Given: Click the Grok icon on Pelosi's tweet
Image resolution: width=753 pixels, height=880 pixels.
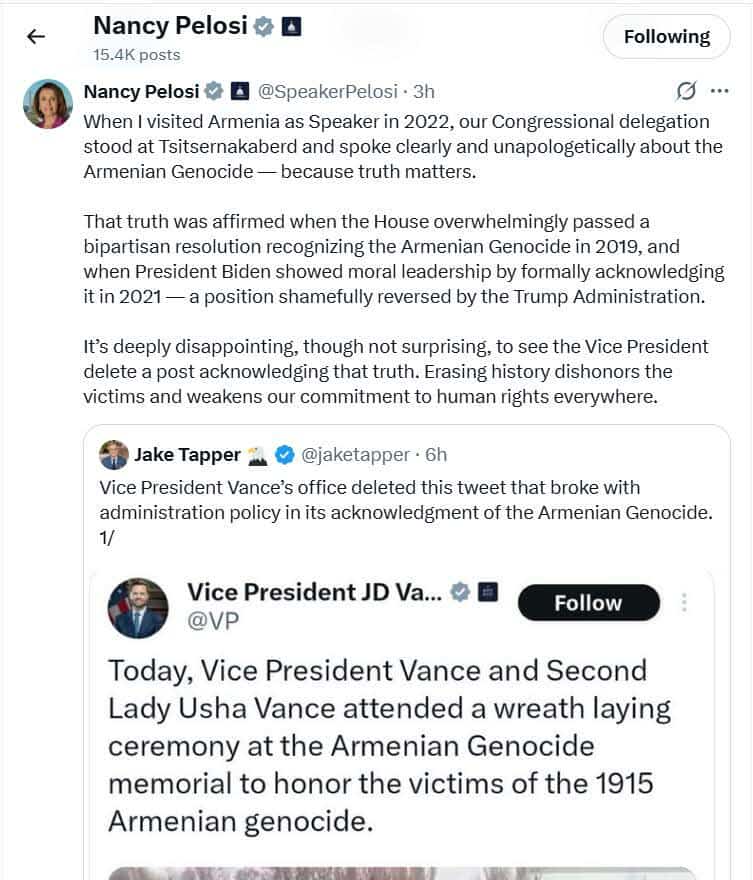Looking at the screenshot, I should coord(686,91).
